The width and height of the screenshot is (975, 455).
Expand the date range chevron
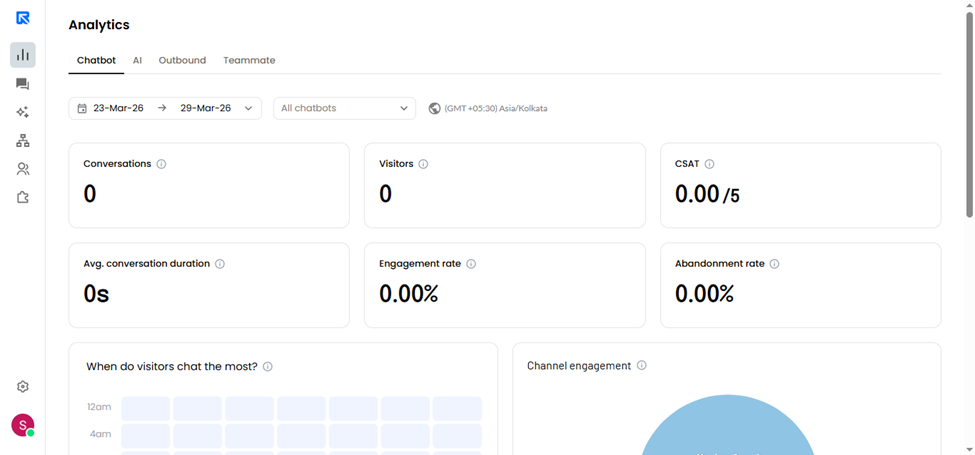(249, 108)
